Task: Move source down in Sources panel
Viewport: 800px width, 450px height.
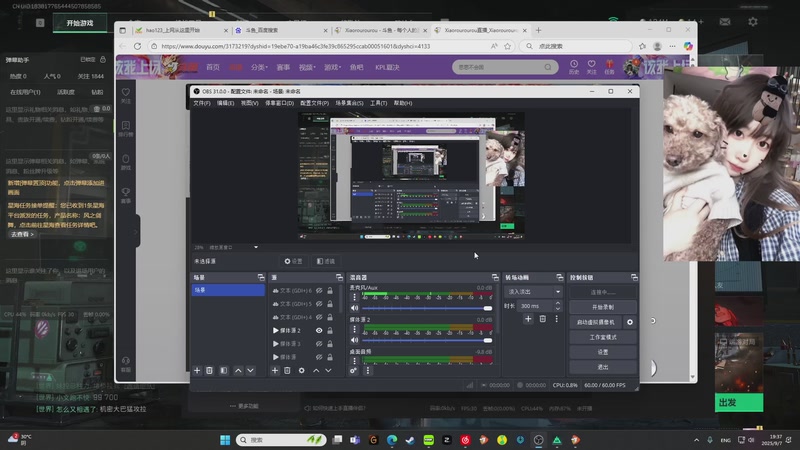Action: [x=329, y=370]
